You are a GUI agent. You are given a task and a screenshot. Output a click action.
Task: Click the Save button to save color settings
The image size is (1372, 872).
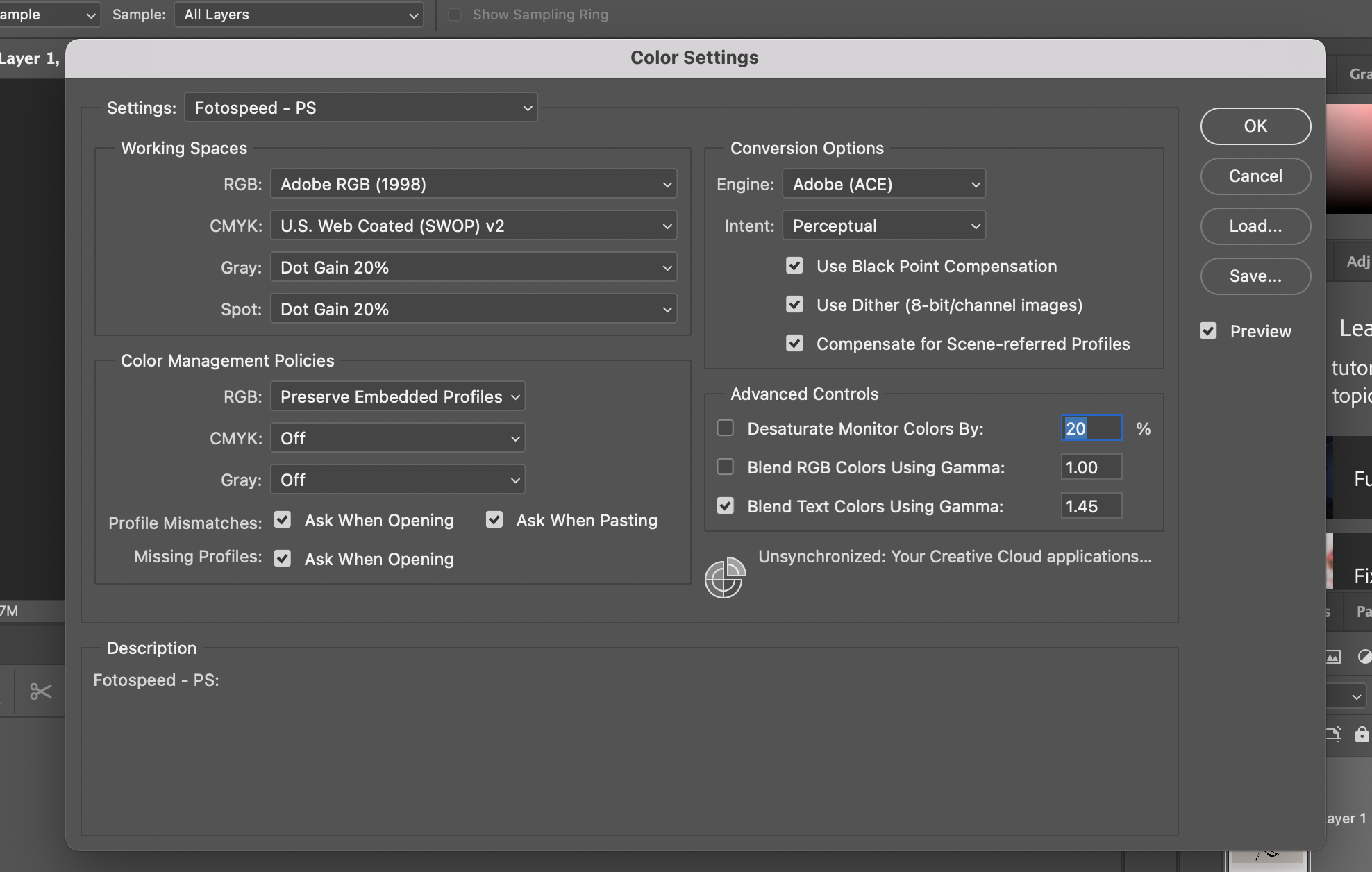point(1255,276)
